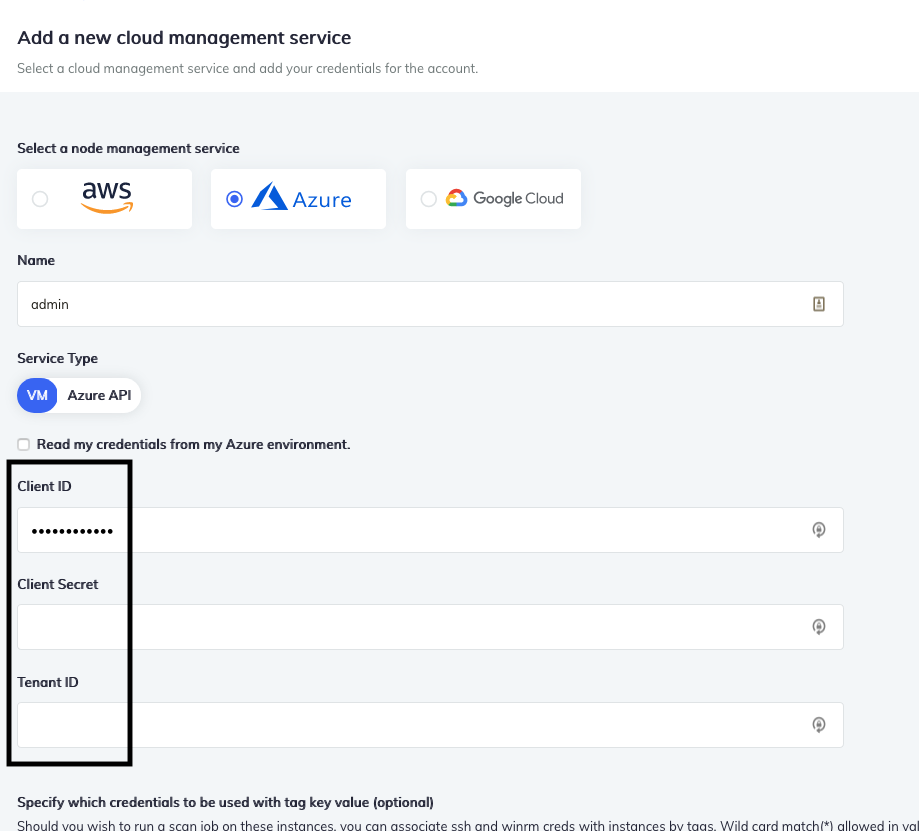Select the Azure radio button
The image size is (919, 831).
234,197
